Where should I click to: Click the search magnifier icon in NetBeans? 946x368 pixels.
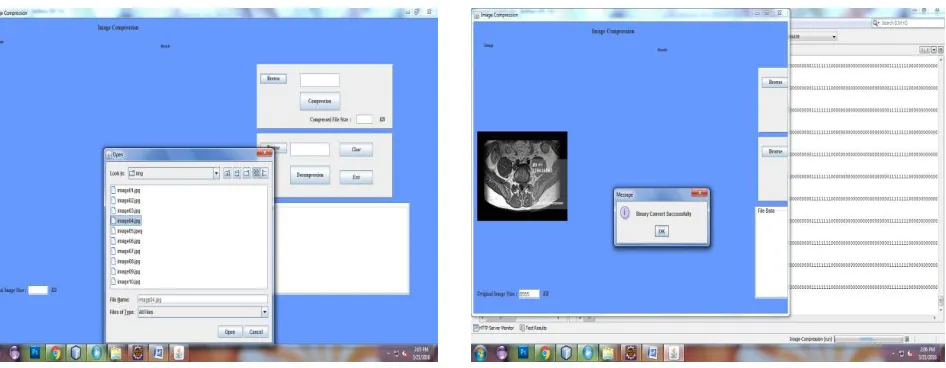pos(876,23)
